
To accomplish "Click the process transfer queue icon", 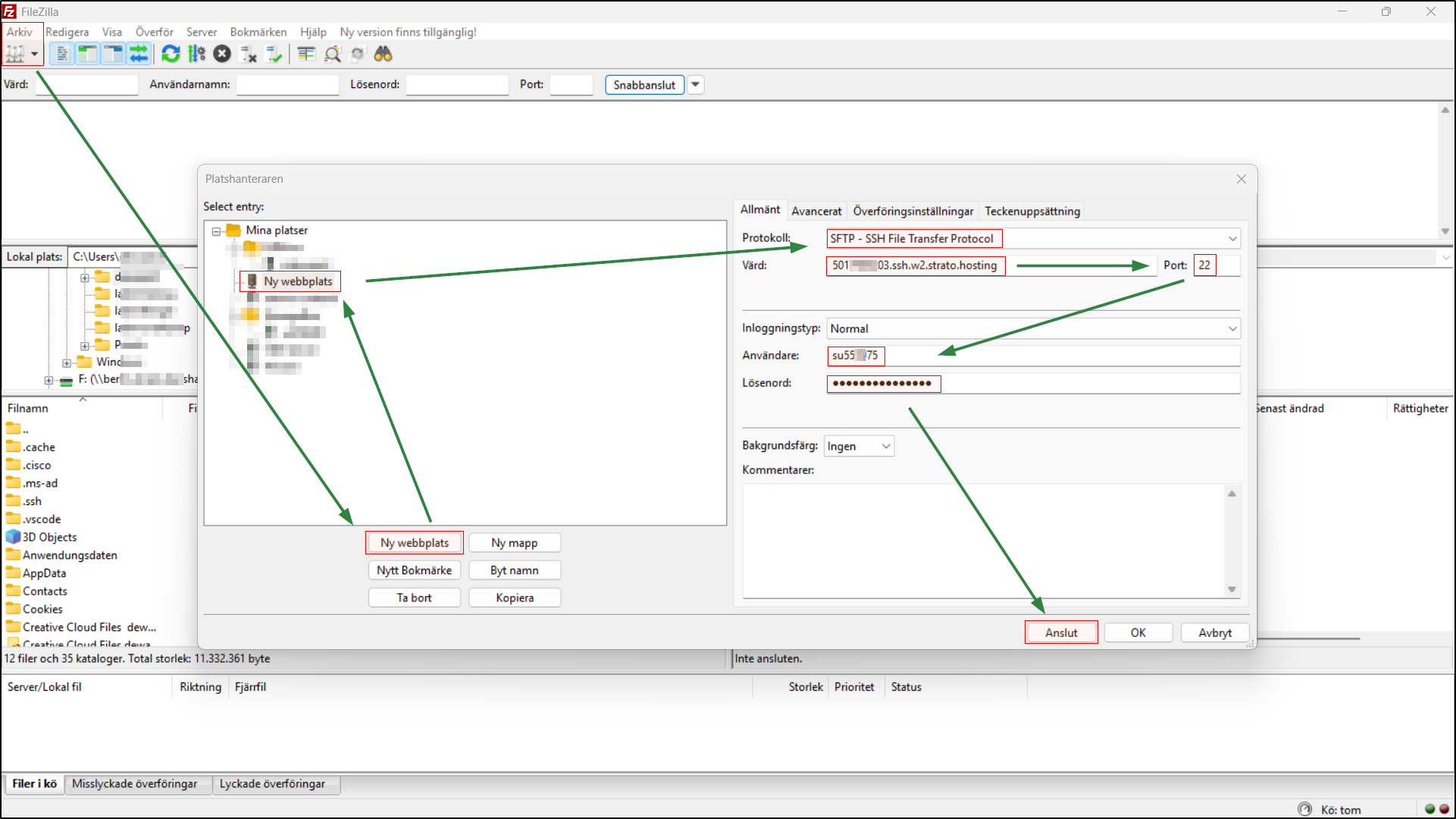I will 196,54.
